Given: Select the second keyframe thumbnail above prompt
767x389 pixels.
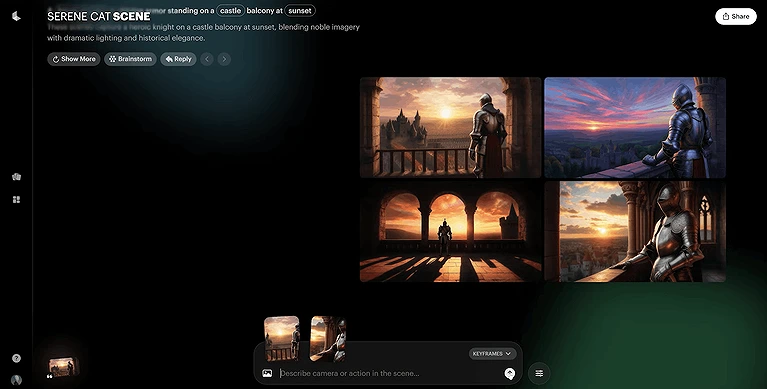Looking at the screenshot, I should click(x=328, y=339).
